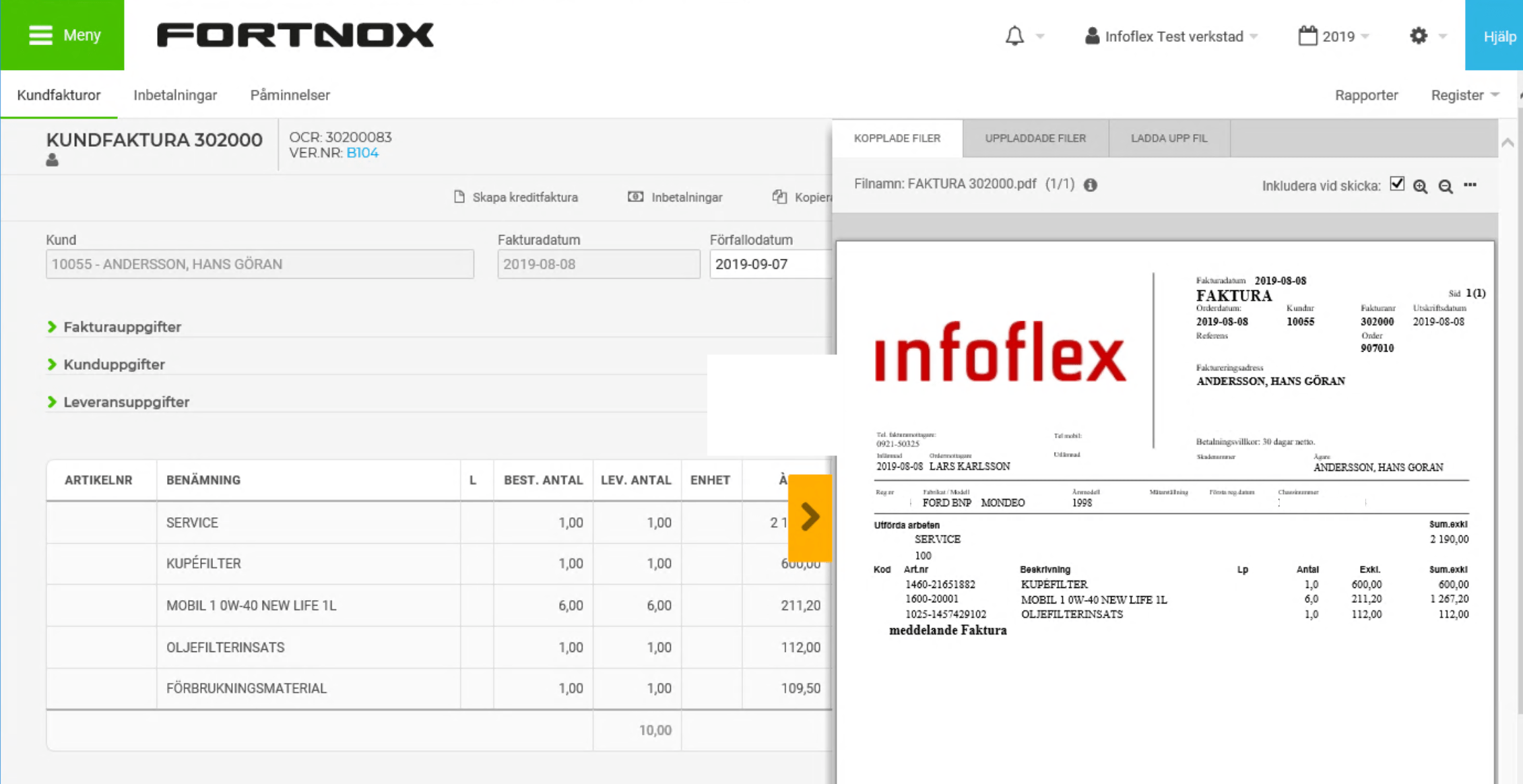Click the user profile icon in the header
This screenshot has width=1523, height=784.
(1092, 36)
